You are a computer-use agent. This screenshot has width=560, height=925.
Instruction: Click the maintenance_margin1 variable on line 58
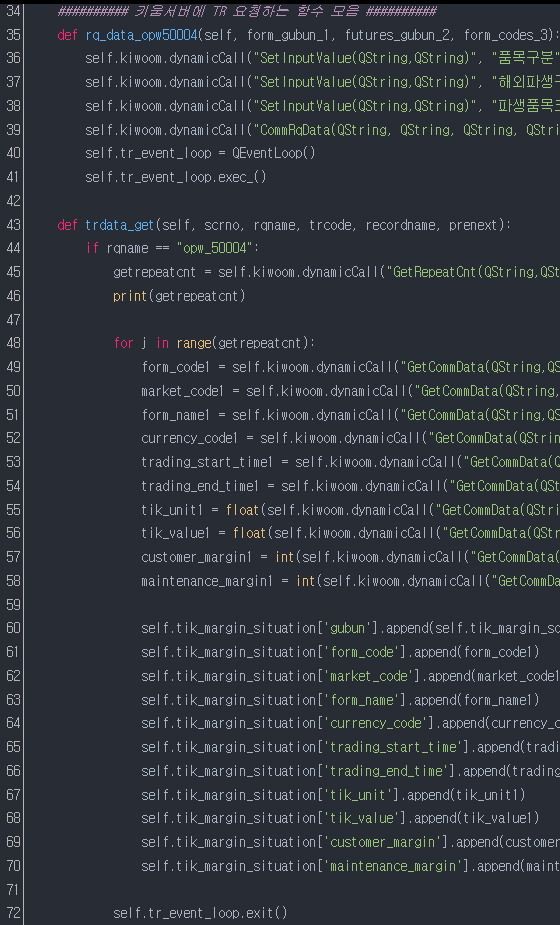[207, 581]
